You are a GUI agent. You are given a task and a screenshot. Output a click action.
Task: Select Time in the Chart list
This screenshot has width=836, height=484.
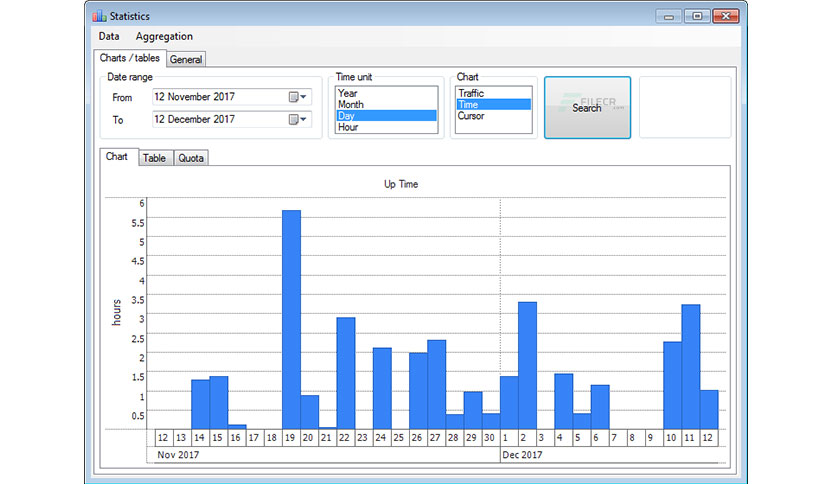[x=494, y=104]
